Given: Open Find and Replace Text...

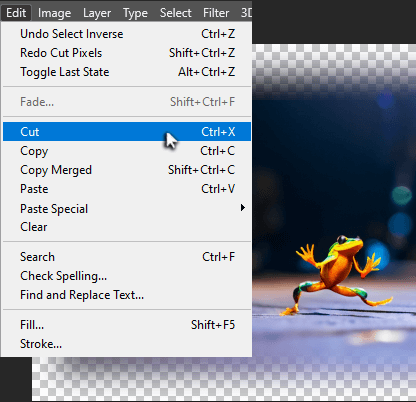Looking at the screenshot, I should [x=127, y=295].
